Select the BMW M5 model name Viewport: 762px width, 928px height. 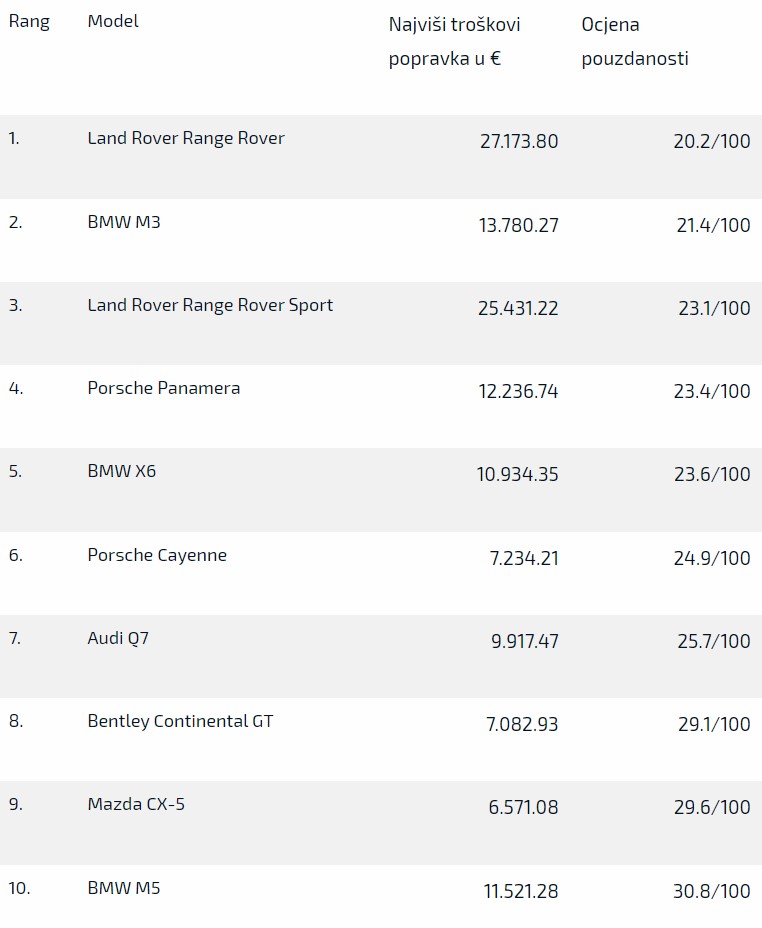124,888
